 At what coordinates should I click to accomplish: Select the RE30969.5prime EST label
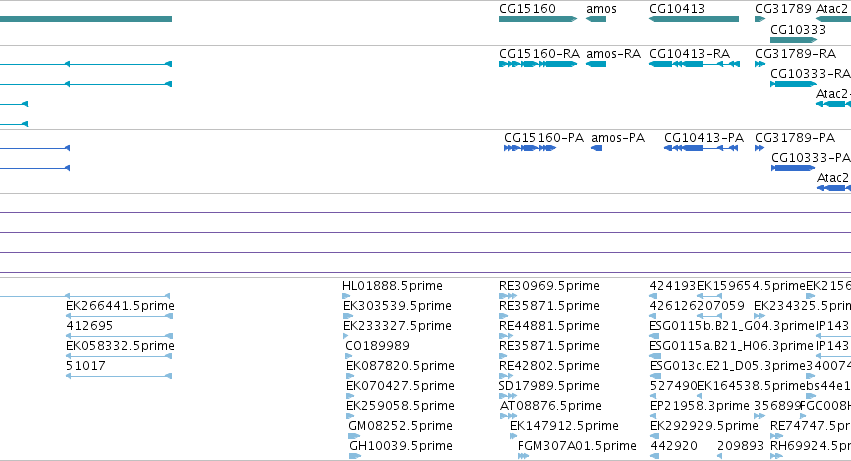click(549, 286)
